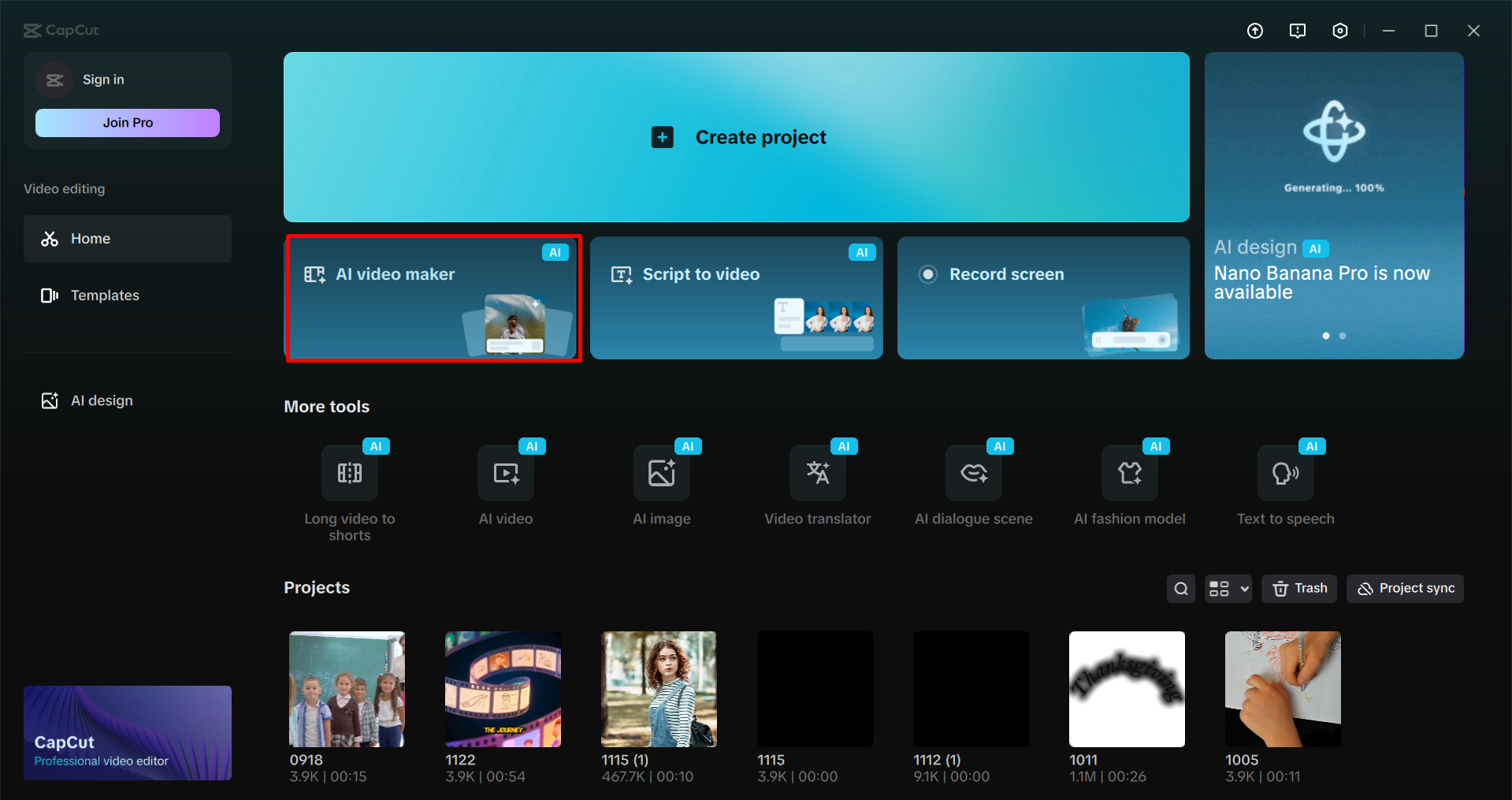Click the CapCut logo in the title bar
Image resolution: width=1512 pixels, height=800 pixels.
coord(61,30)
